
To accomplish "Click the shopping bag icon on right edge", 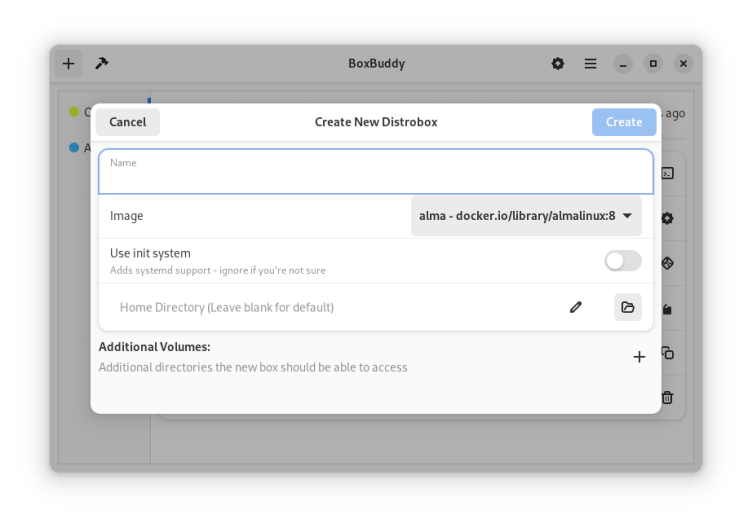I will [x=668, y=309].
